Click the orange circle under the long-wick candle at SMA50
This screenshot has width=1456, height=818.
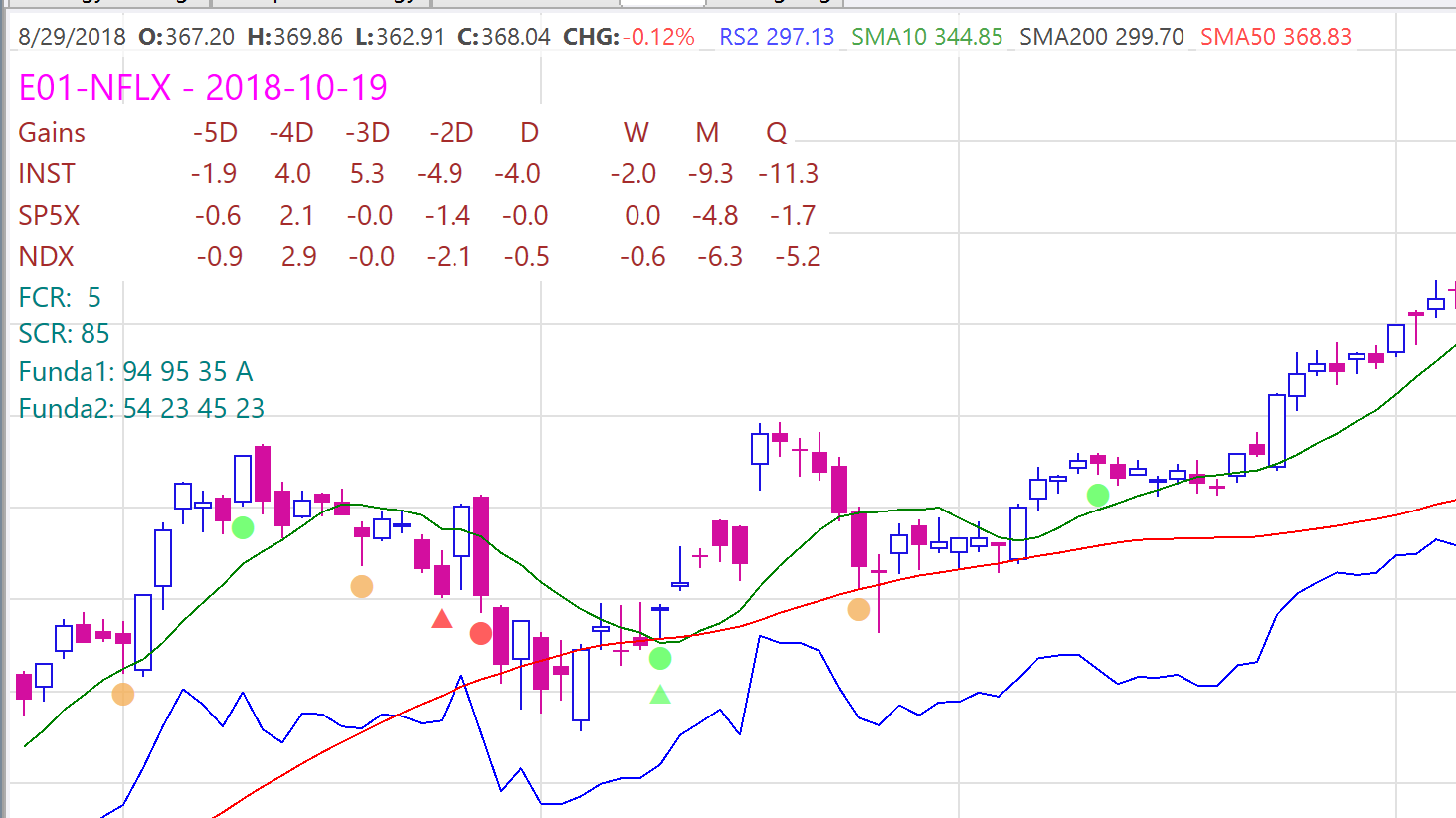click(859, 609)
